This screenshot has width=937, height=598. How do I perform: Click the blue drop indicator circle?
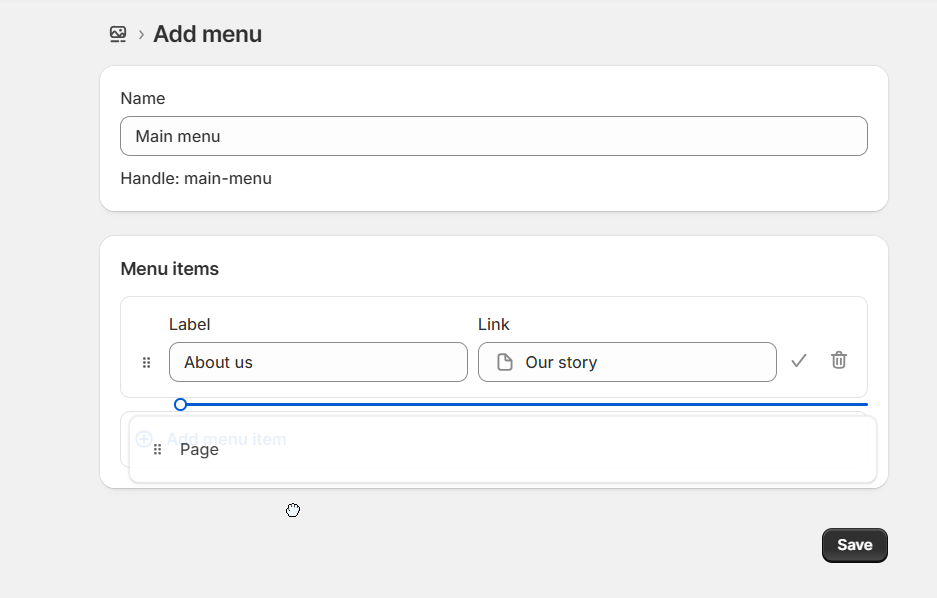[x=180, y=404]
